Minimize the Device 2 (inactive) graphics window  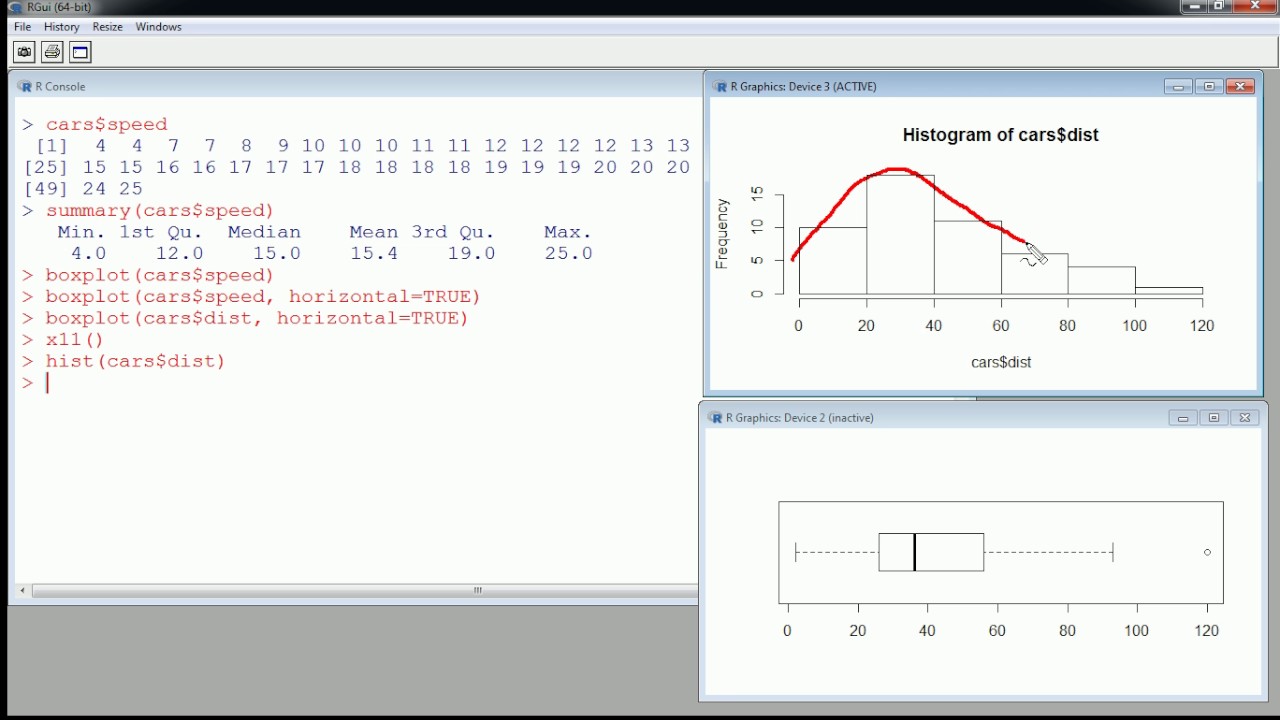click(x=1183, y=418)
